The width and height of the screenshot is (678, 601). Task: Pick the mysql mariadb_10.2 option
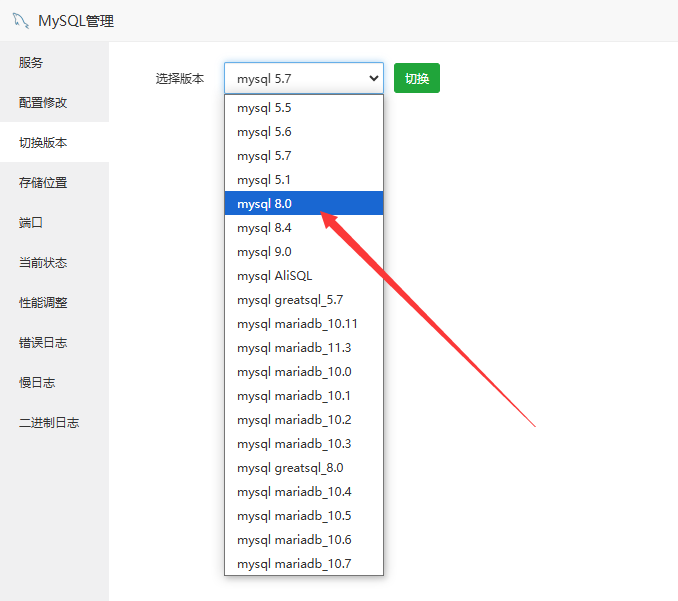pos(304,419)
